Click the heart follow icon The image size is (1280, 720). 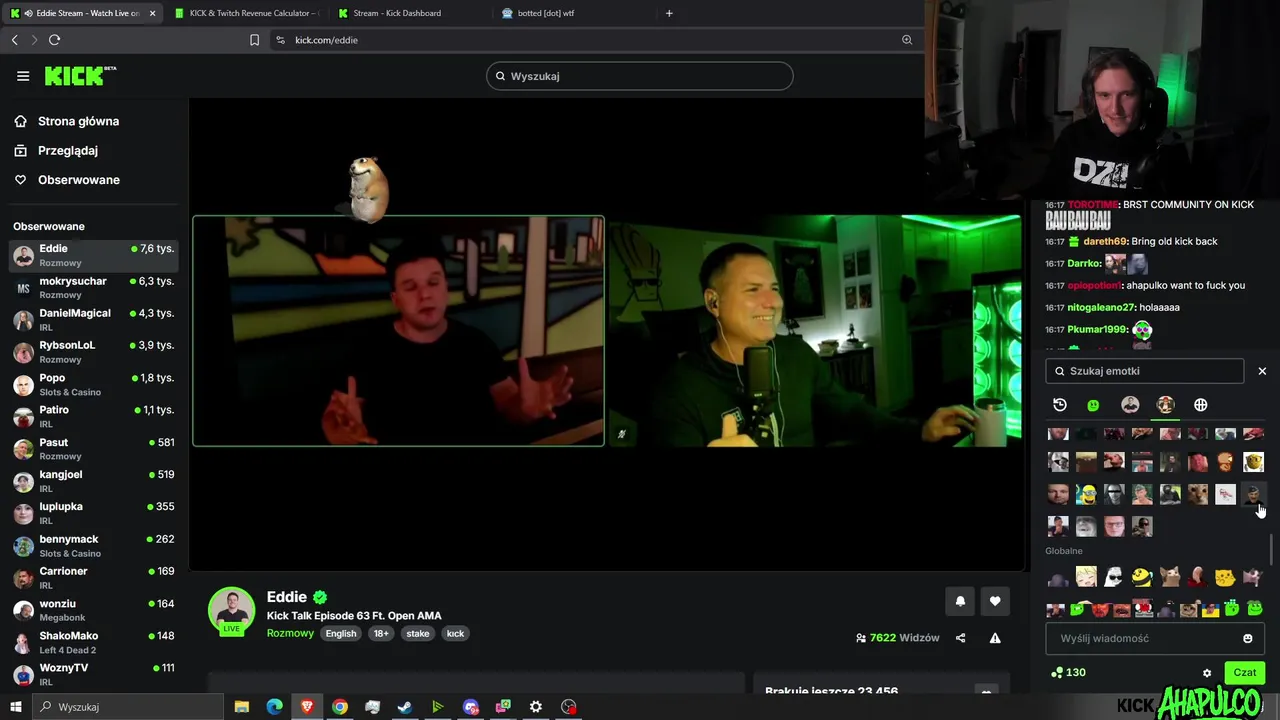[995, 601]
